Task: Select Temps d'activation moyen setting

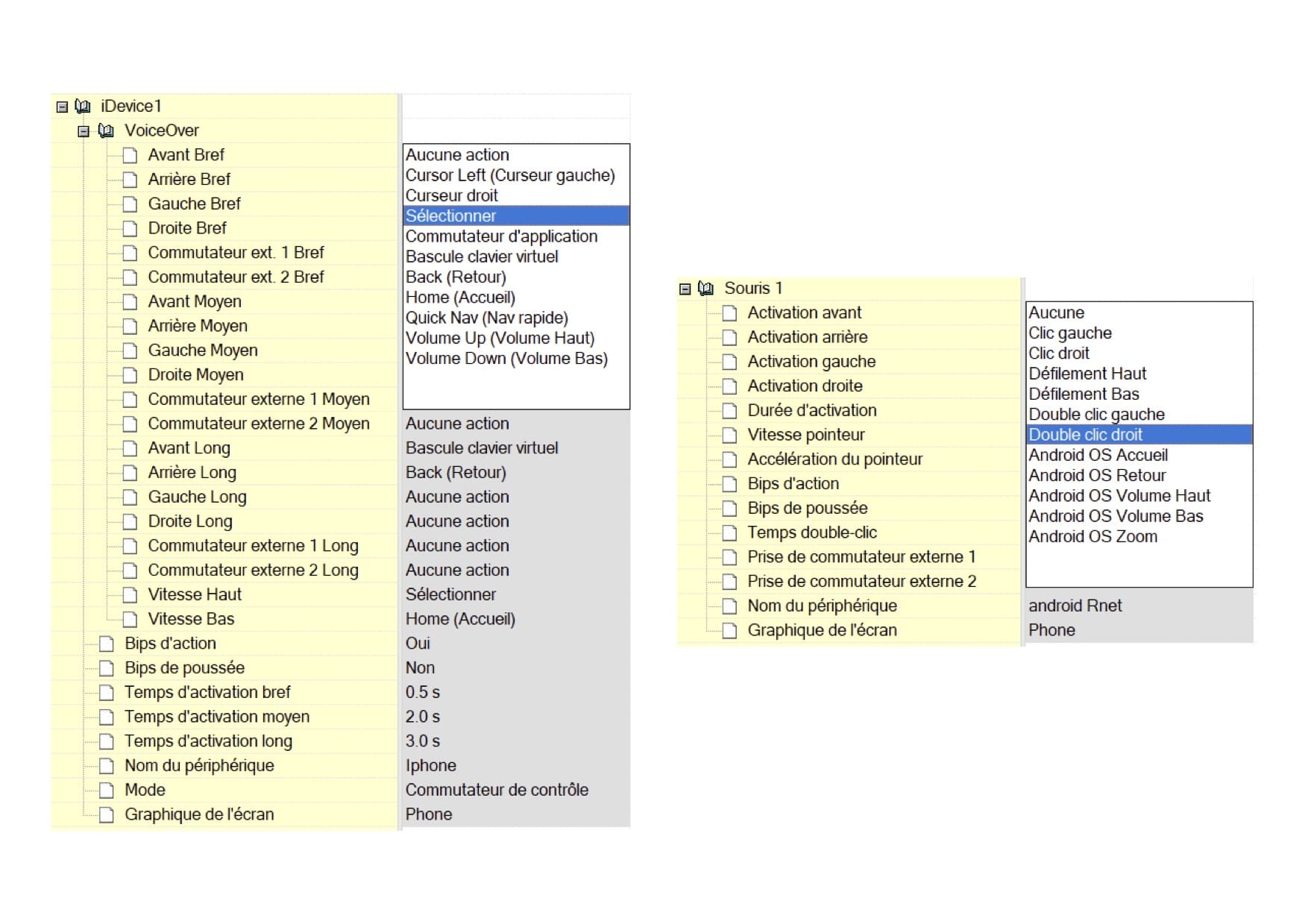Action: 216,717
